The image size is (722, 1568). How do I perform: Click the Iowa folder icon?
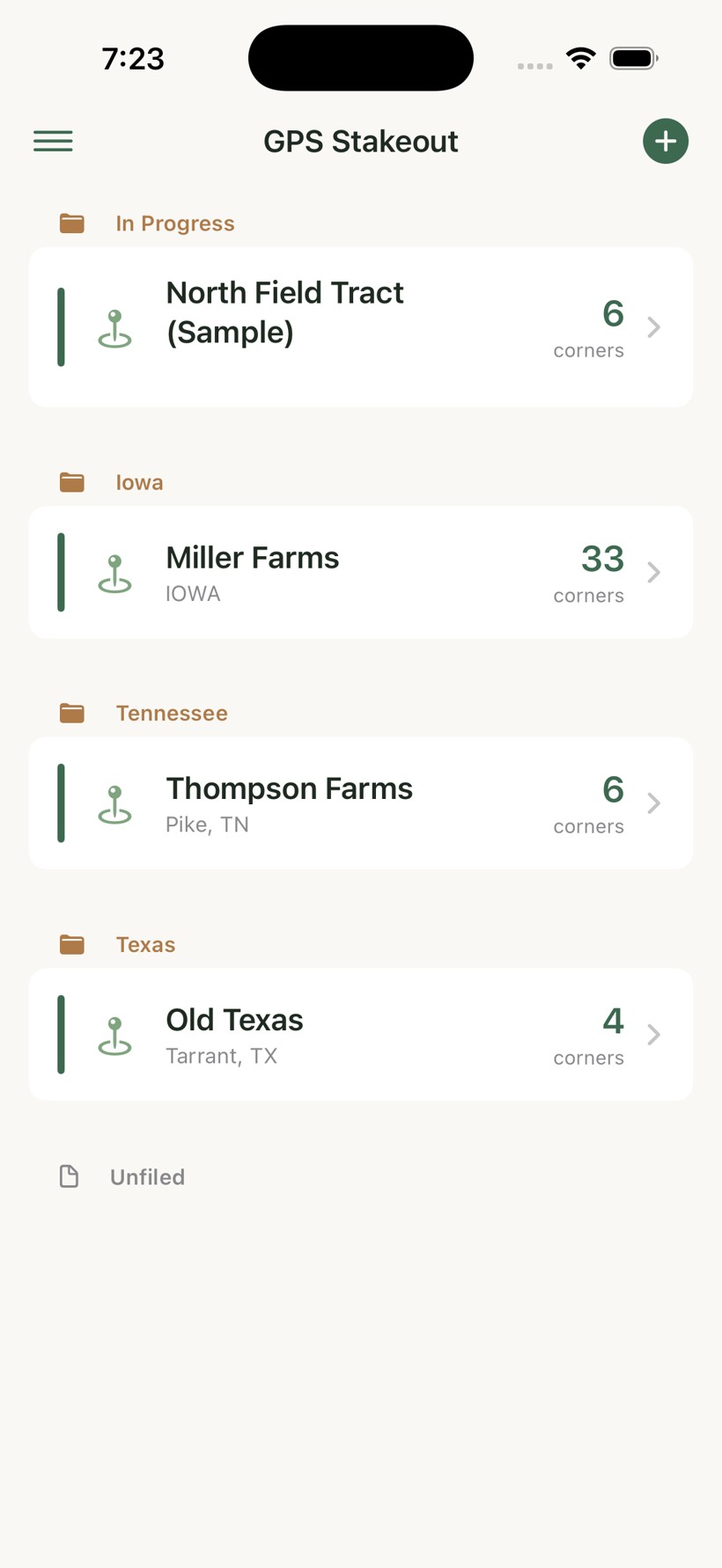click(72, 482)
